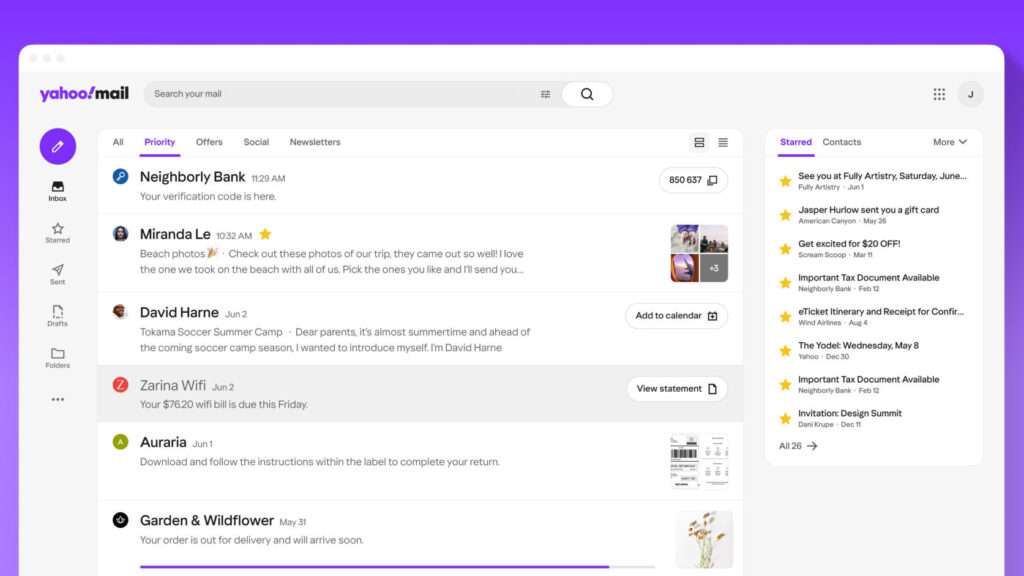
Task: Show more sidebar options ellipsis
Action: tap(57, 399)
